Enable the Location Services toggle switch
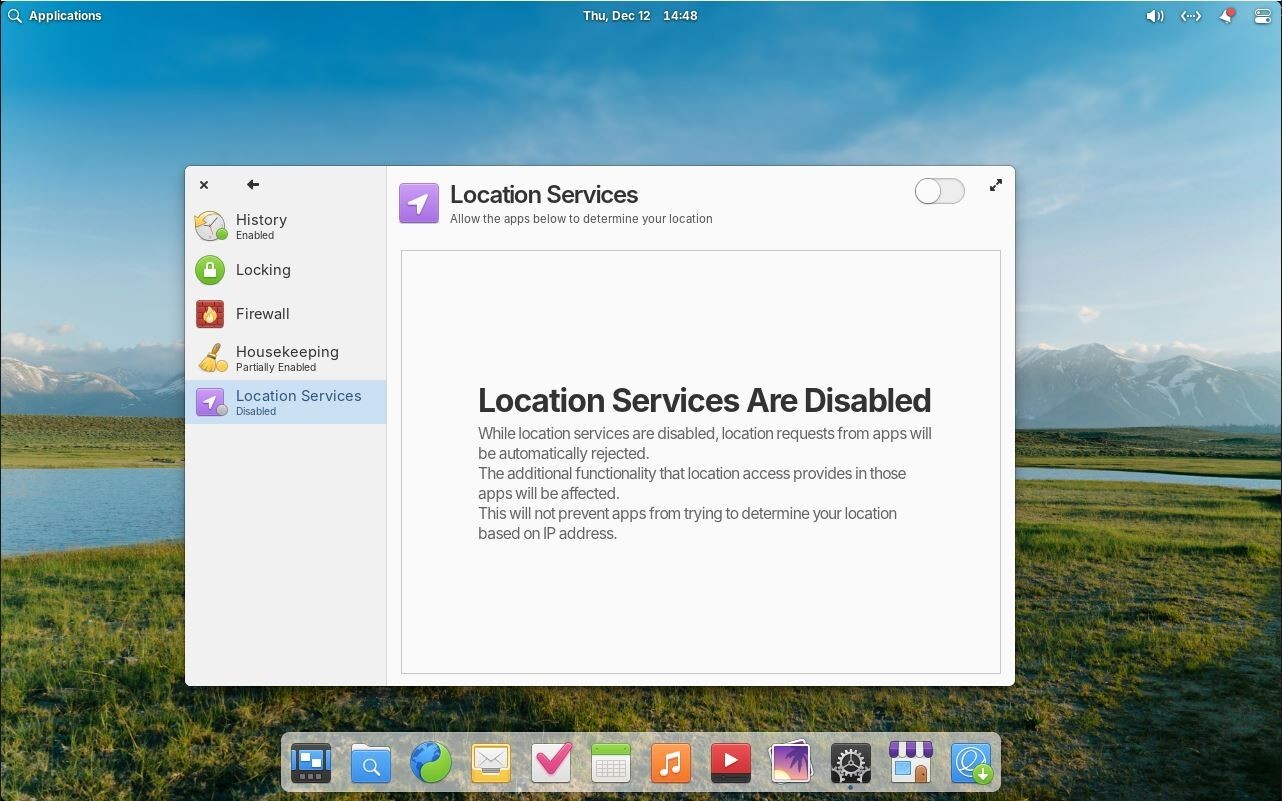The image size is (1282, 801). coord(939,191)
